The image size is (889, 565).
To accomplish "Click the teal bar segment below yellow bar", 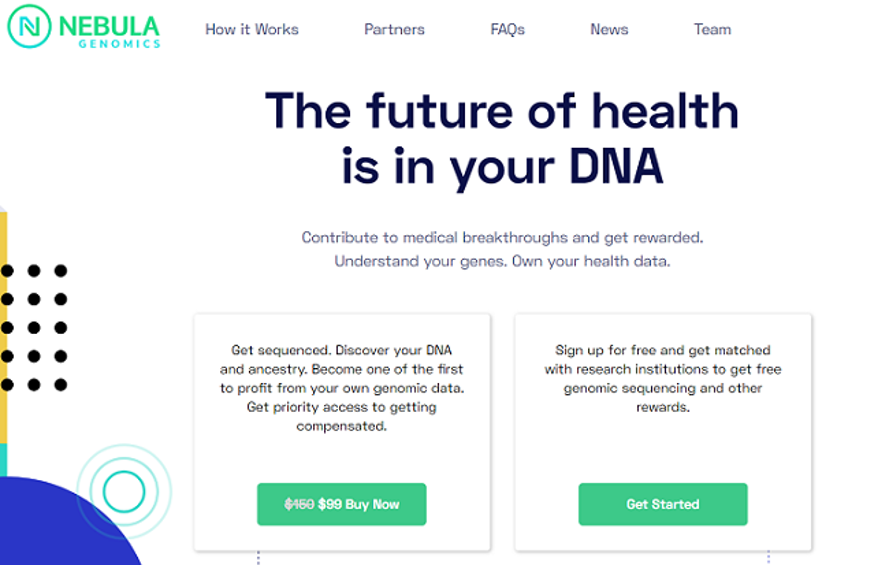I will click(3, 458).
